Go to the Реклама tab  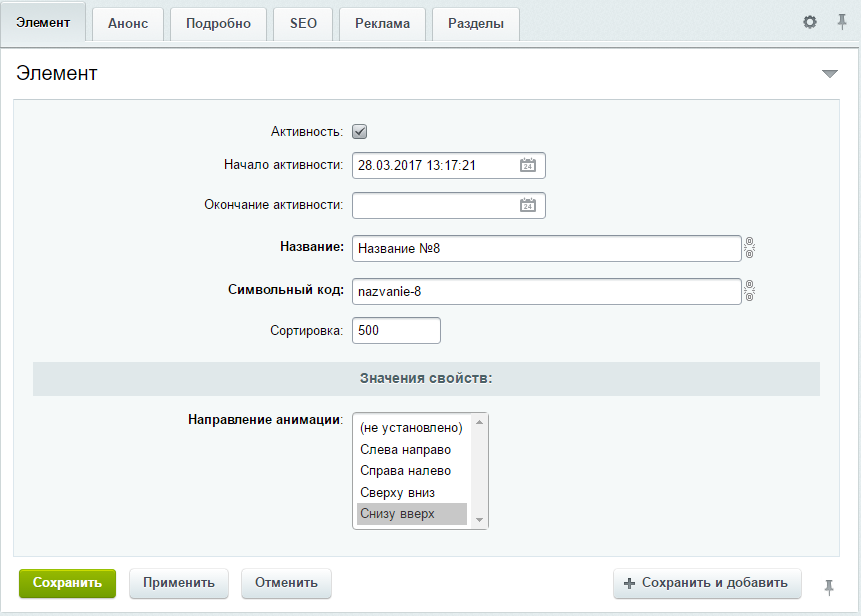coord(383,24)
